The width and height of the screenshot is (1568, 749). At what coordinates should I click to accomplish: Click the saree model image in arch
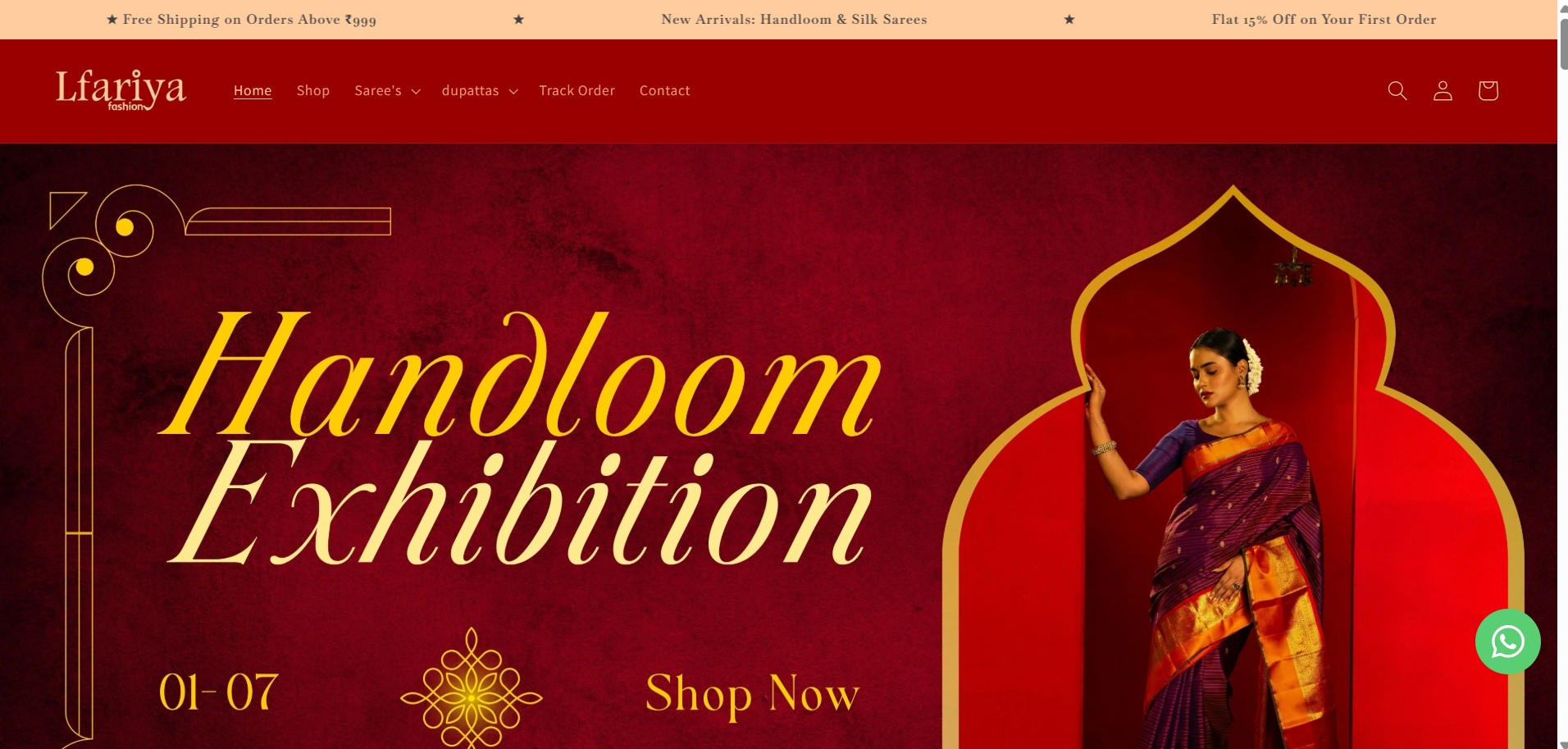1233,525
